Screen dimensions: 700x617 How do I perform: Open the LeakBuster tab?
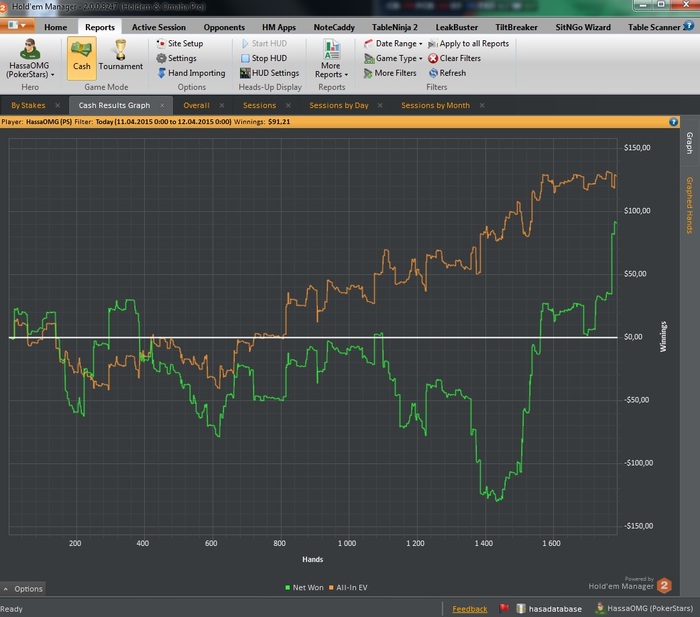(456, 27)
